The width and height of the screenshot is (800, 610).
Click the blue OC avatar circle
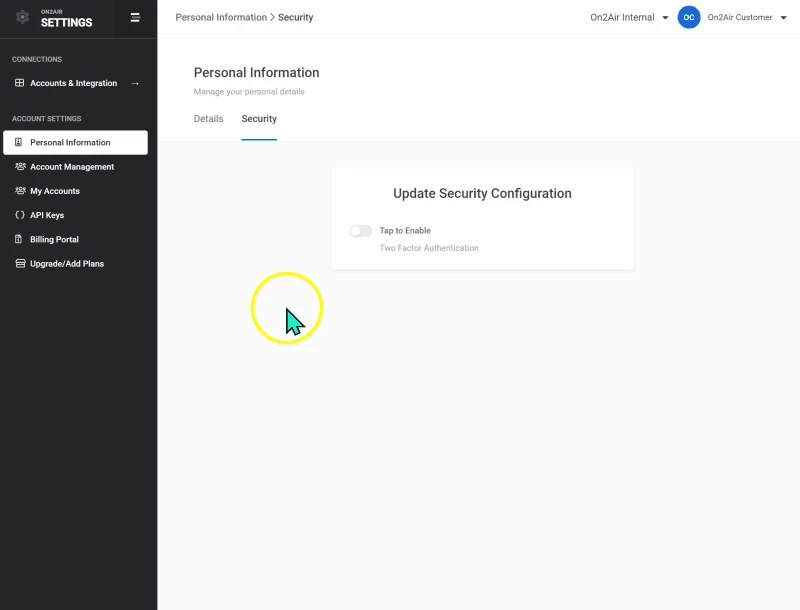pyautogui.click(x=689, y=17)
